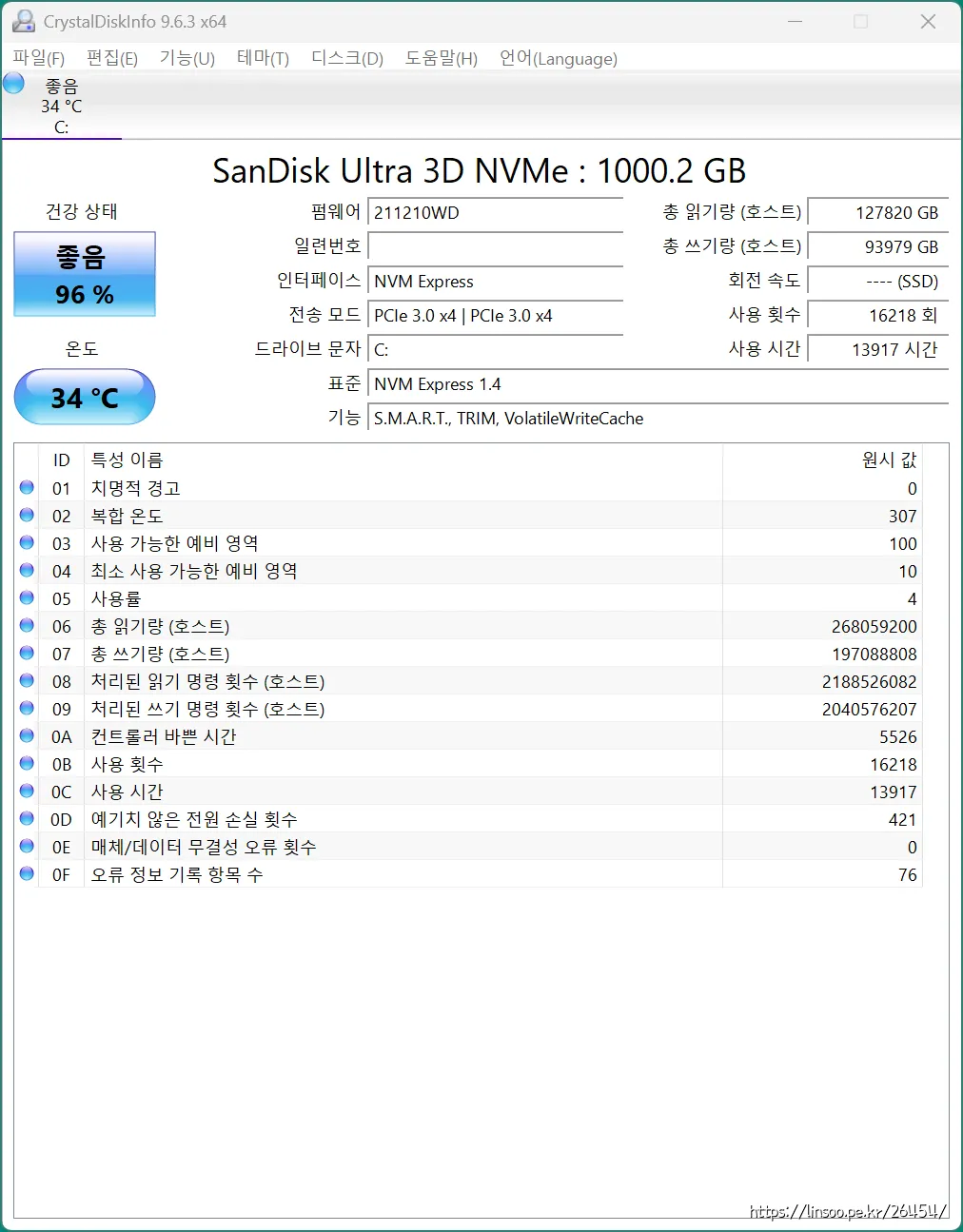Click status orb for 사용 가능한 예비 영역 row
This screenshot has width=963, height=1232.
click(x=27, y=543)
